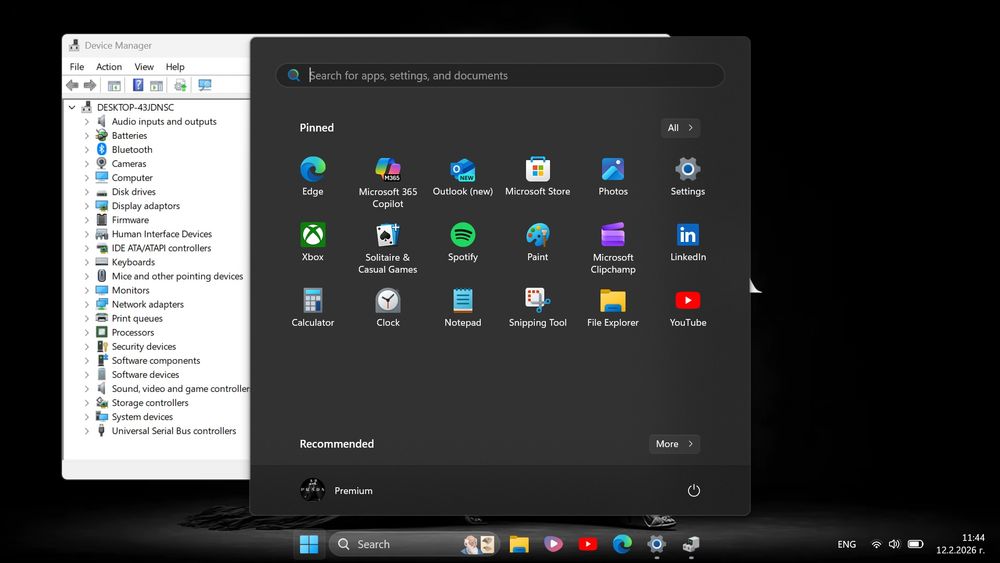
Task: Open the Wi-Fi network status icon
Action: (x=876, y=544)
